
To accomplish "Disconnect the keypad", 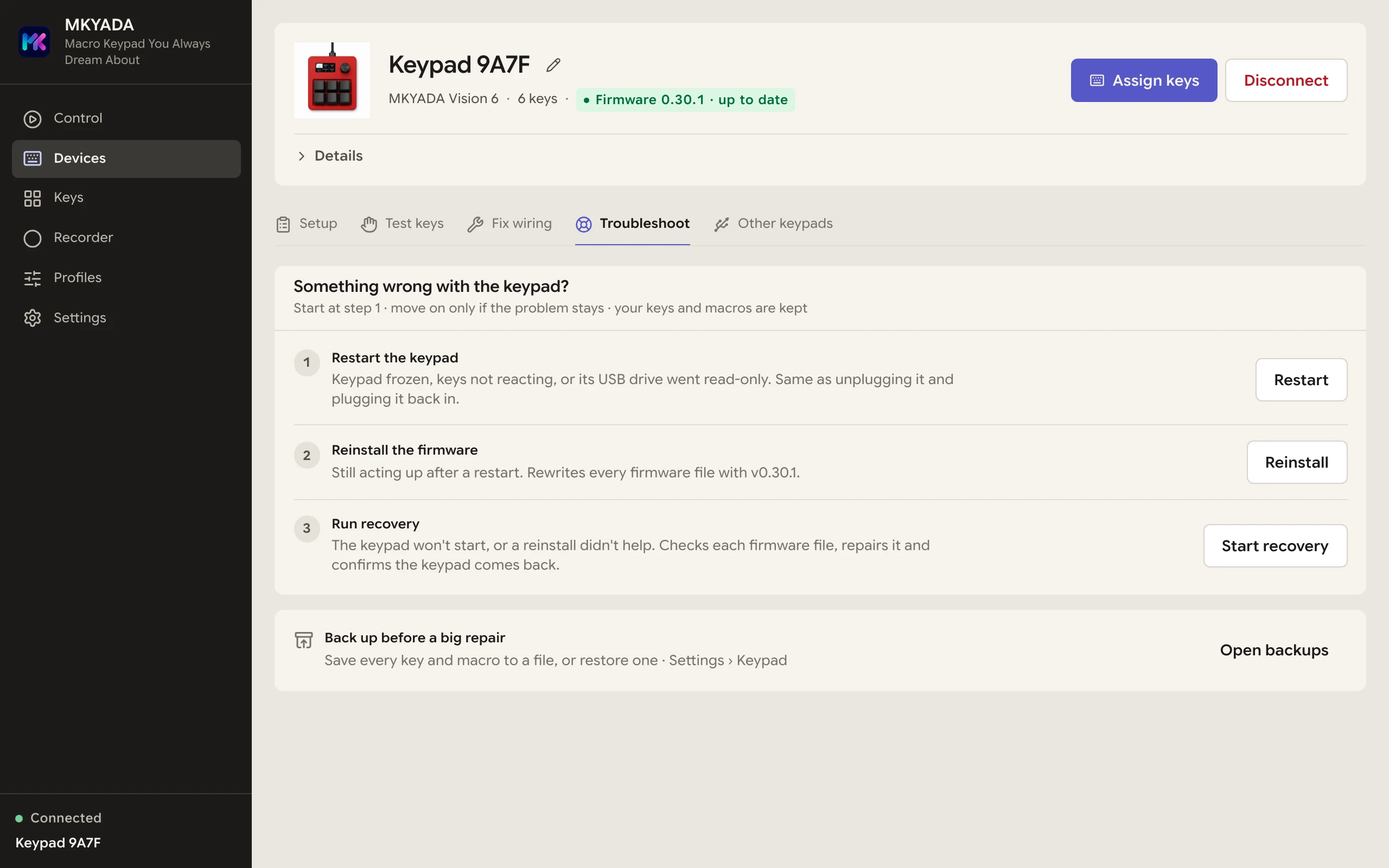I will (x=1286, y=80).
